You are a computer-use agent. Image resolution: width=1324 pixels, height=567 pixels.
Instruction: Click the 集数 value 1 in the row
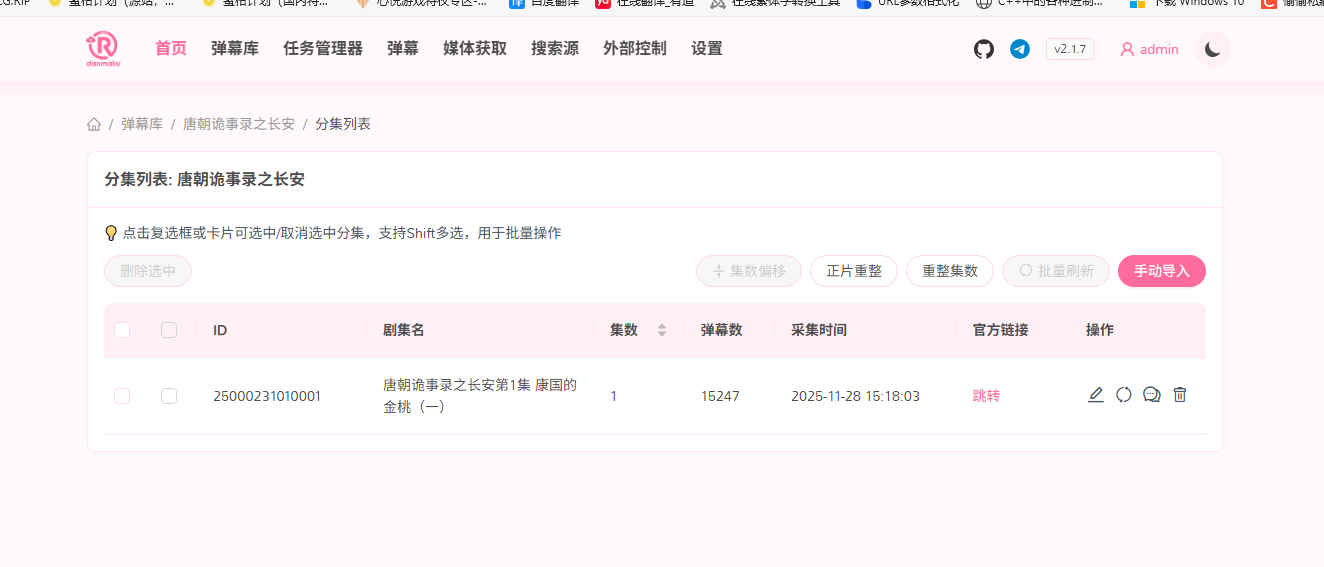pos(614,396)
